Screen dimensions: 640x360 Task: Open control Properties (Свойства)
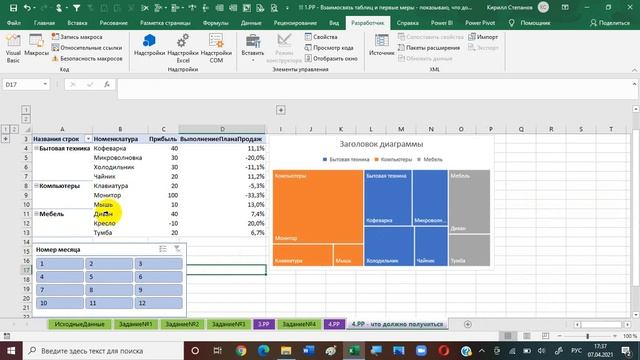321,37
